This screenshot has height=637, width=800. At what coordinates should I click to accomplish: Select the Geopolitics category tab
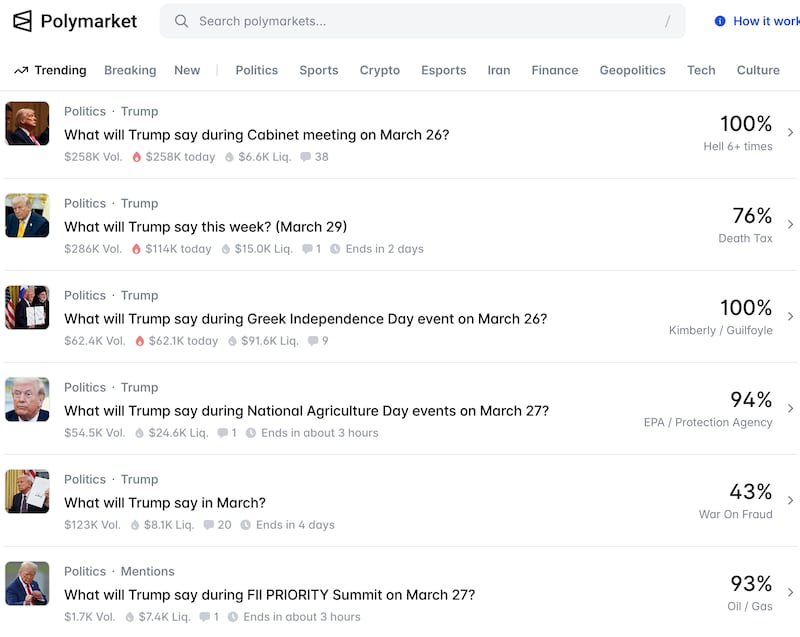[632, 71]
